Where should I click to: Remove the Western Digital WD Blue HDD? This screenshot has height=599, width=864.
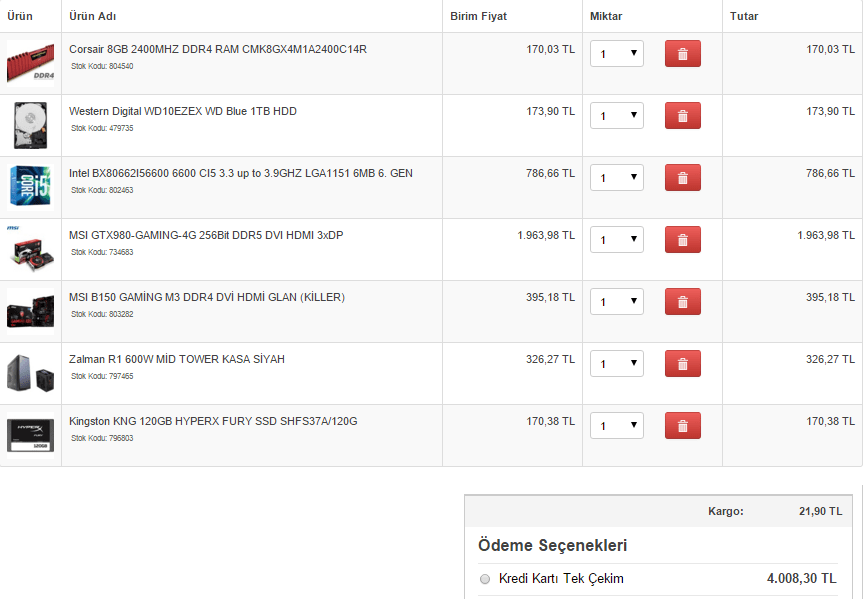[683, 115]
